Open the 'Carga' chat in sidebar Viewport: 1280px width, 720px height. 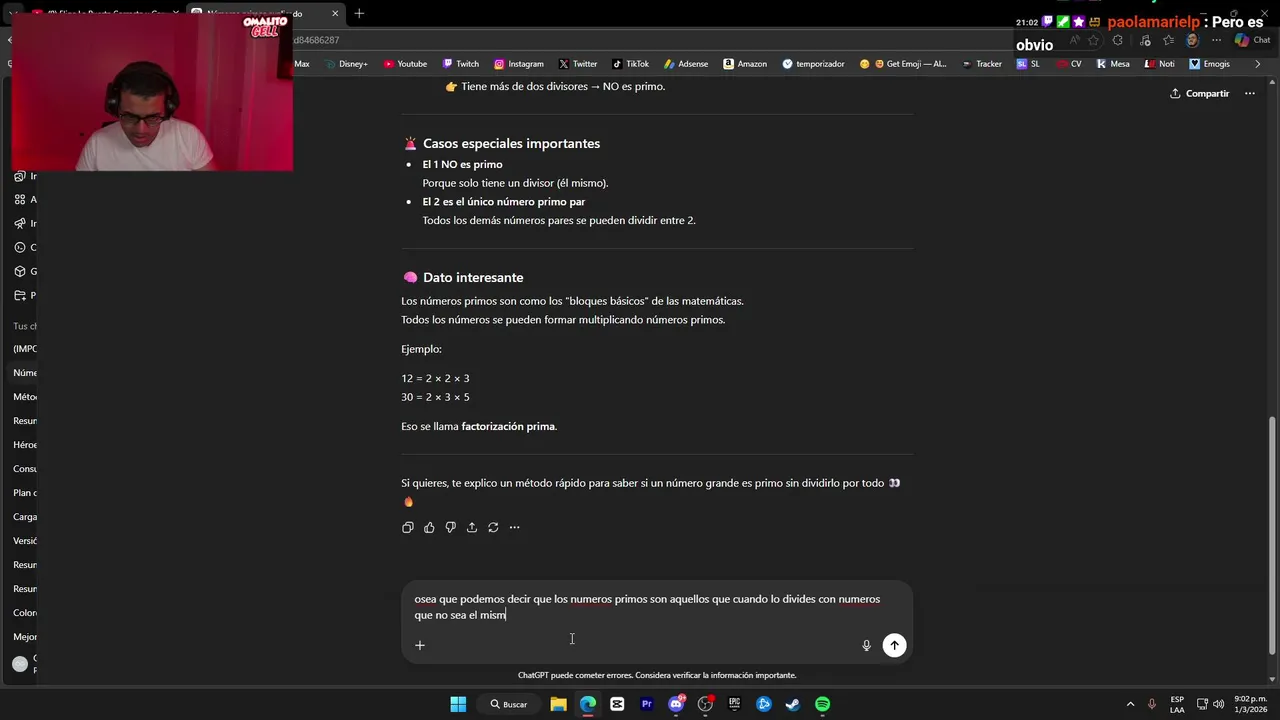pos(24,517)
